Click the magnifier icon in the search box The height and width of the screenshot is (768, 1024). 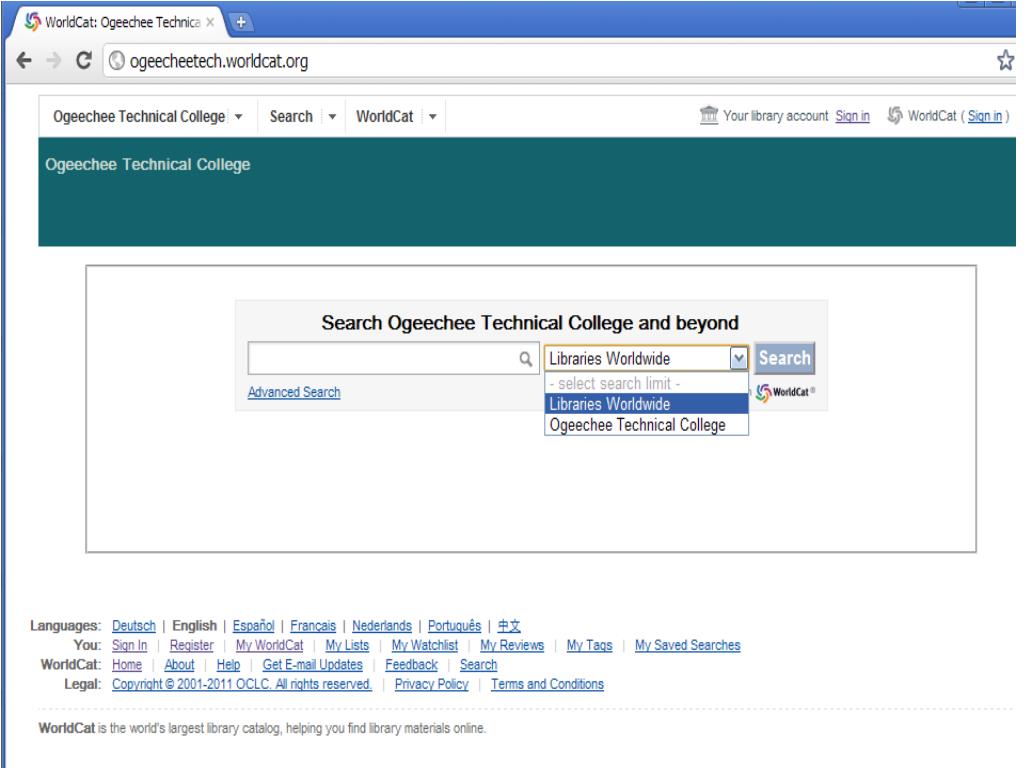tap(526, 359)
